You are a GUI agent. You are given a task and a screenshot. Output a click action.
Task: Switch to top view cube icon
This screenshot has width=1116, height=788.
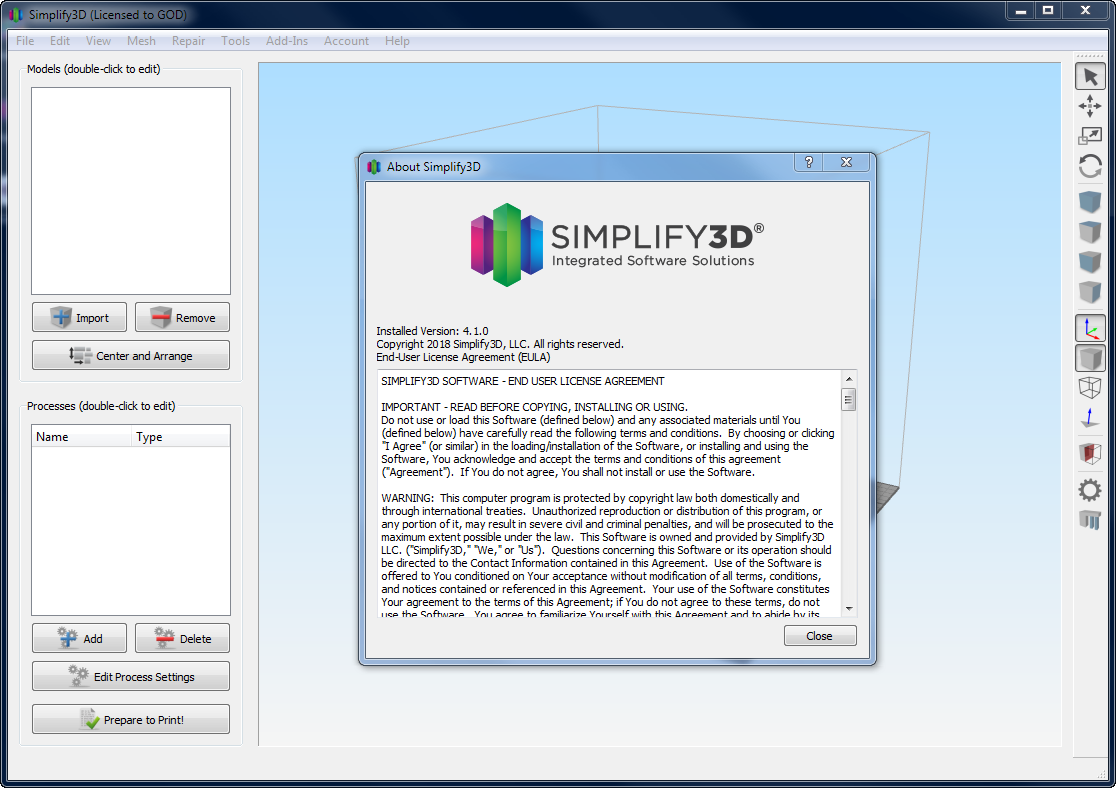pyautogui.click(x=1090, y=232)
